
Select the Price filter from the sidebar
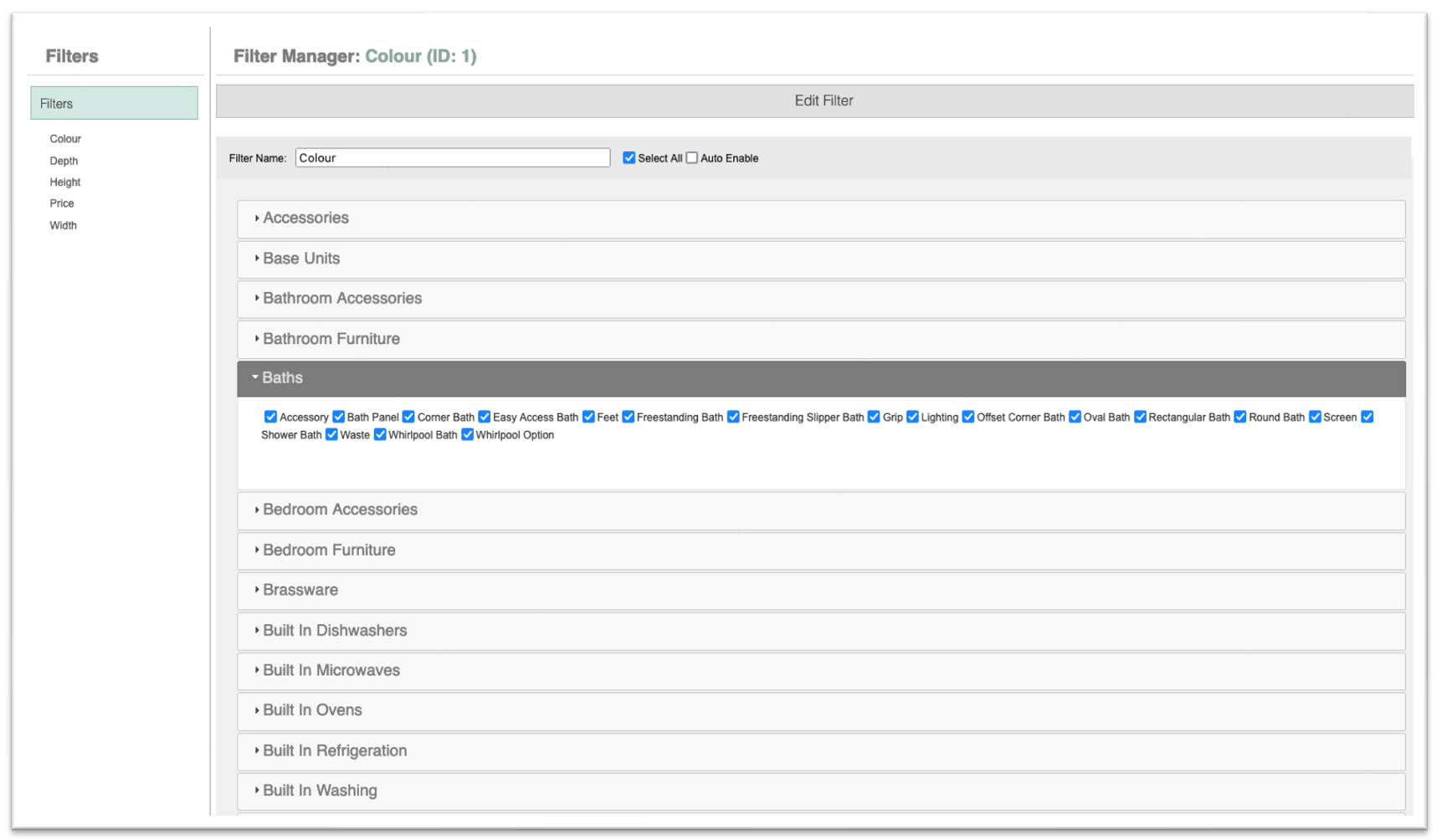(62, 203)
